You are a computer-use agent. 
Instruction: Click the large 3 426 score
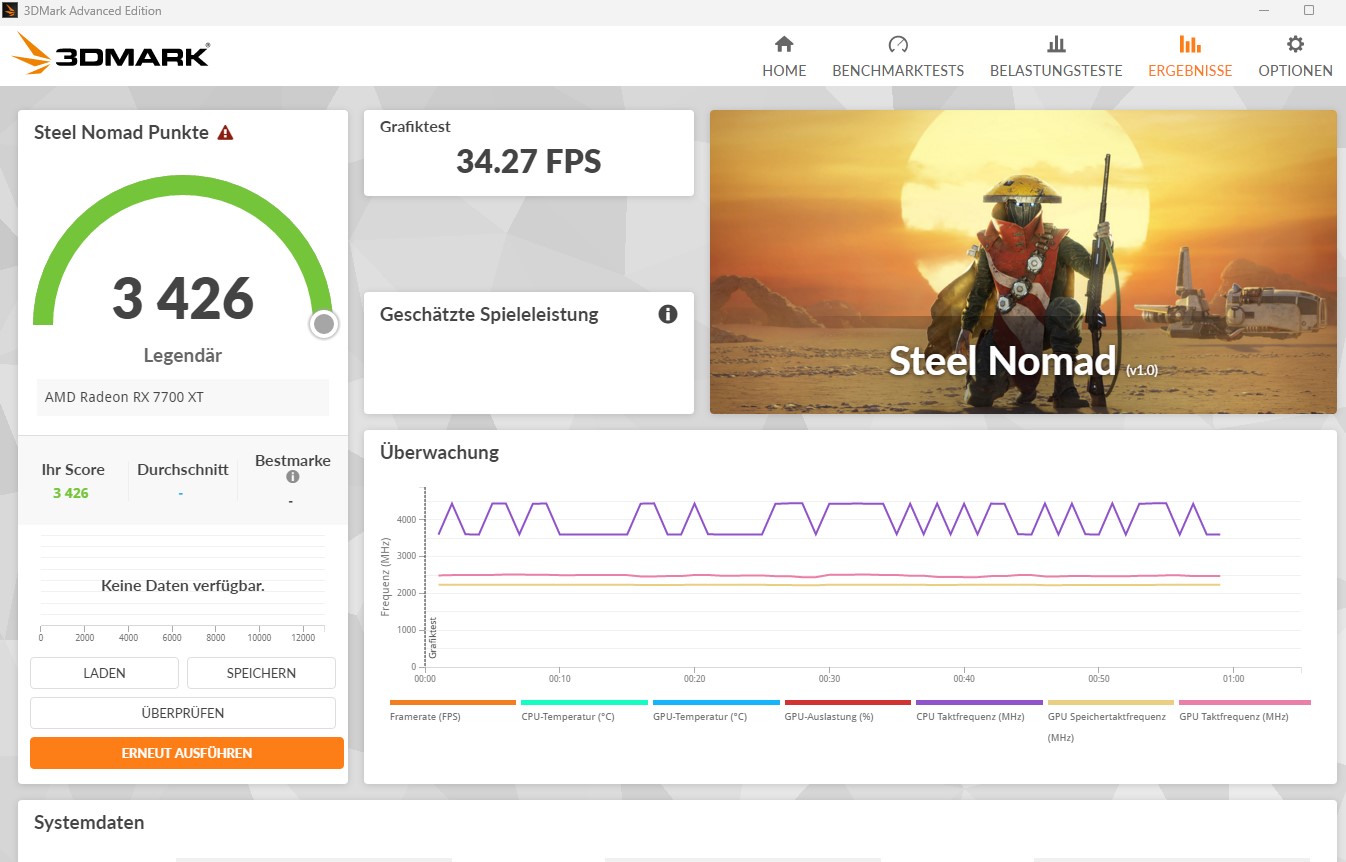(x=183, y=298)
